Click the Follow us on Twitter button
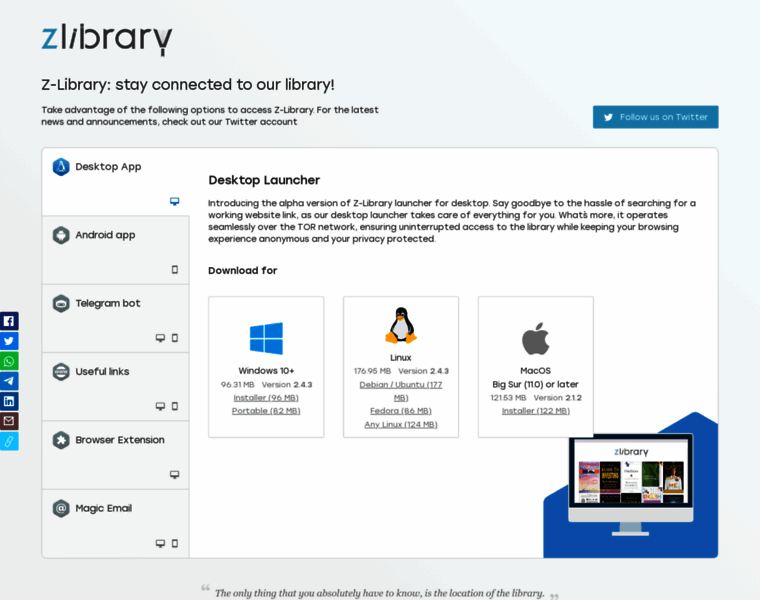The width and height of the screenshot is (760, 600). pos(655,117)
